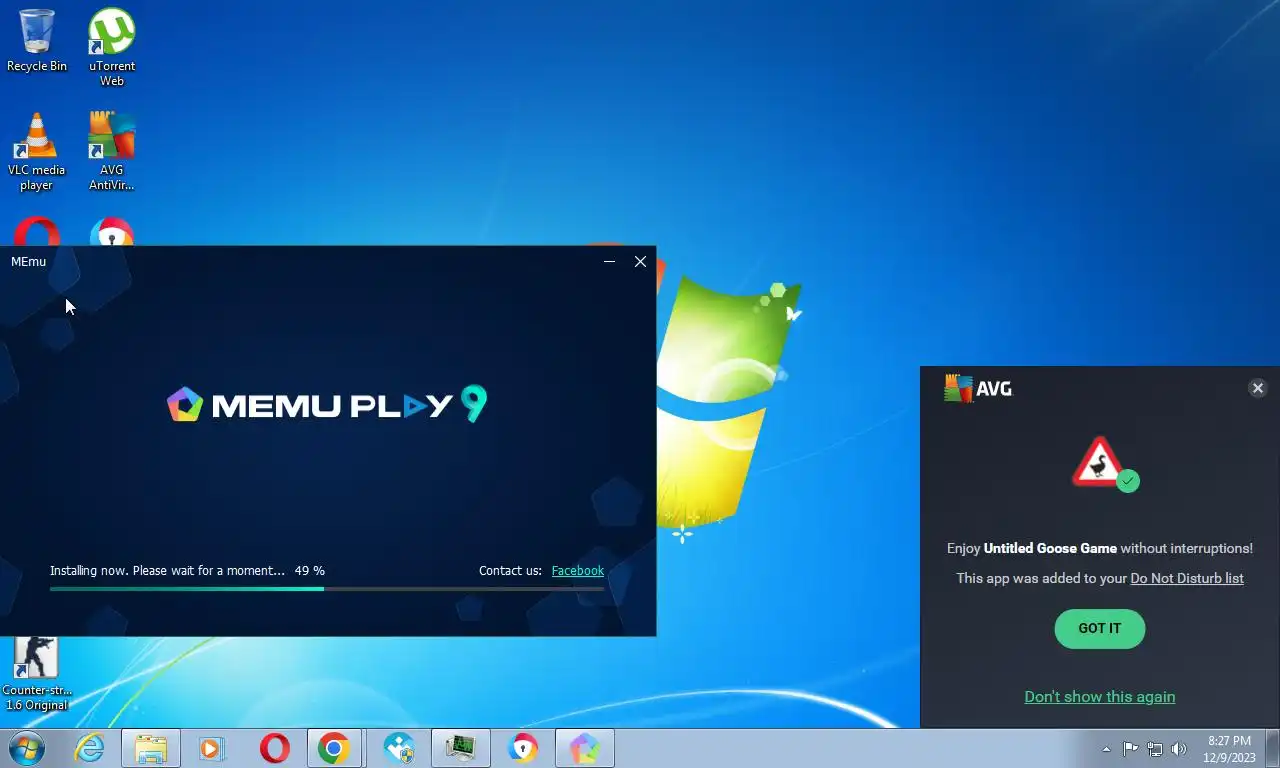This screenshot has height=768, width=1280.
Task: Minimize the MEmu installer window
Action: tap(609, 261)
